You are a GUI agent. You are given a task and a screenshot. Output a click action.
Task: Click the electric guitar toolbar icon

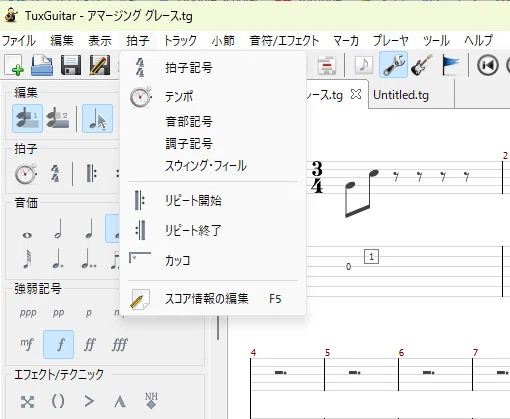click(422, 65)
